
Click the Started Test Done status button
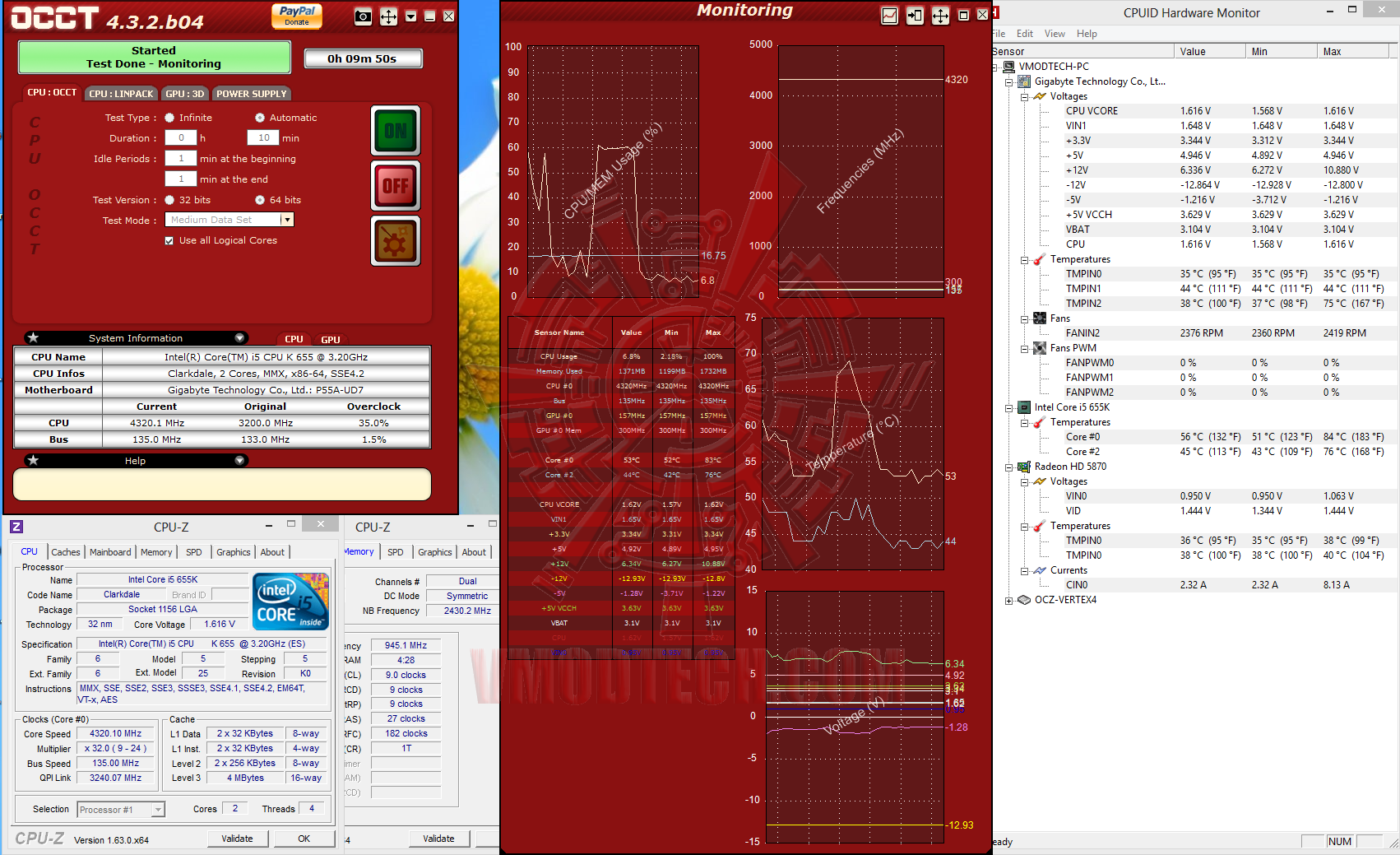155,58
